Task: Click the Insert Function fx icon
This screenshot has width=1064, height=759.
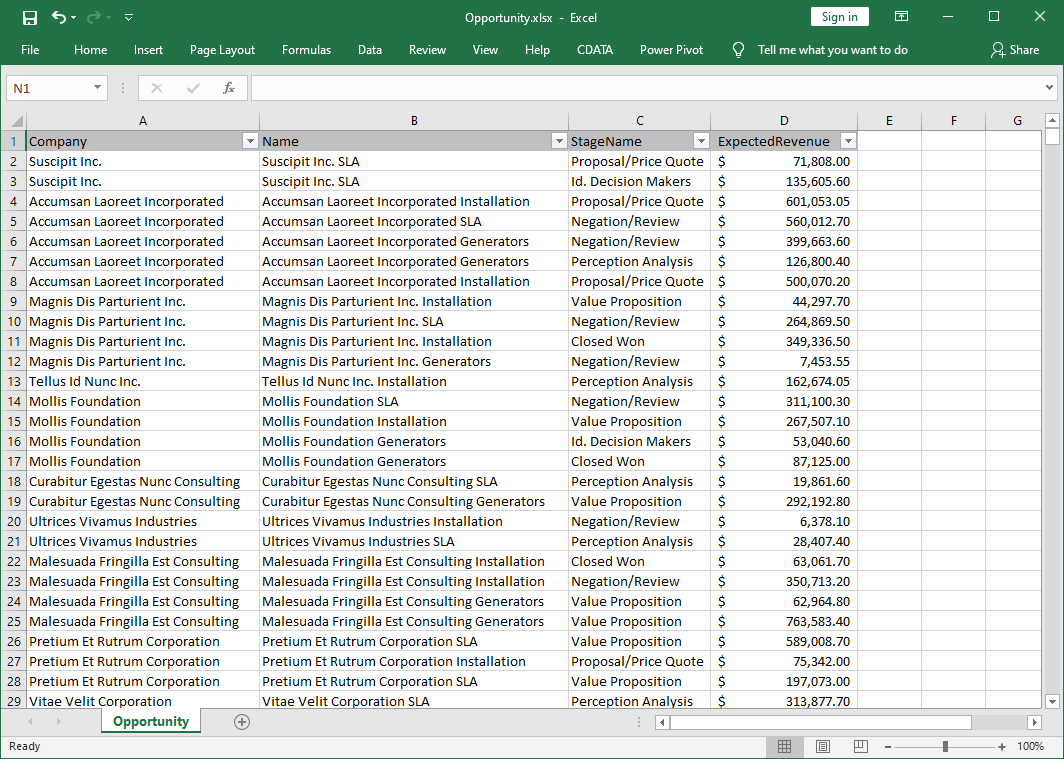Action: click(228, 88)
